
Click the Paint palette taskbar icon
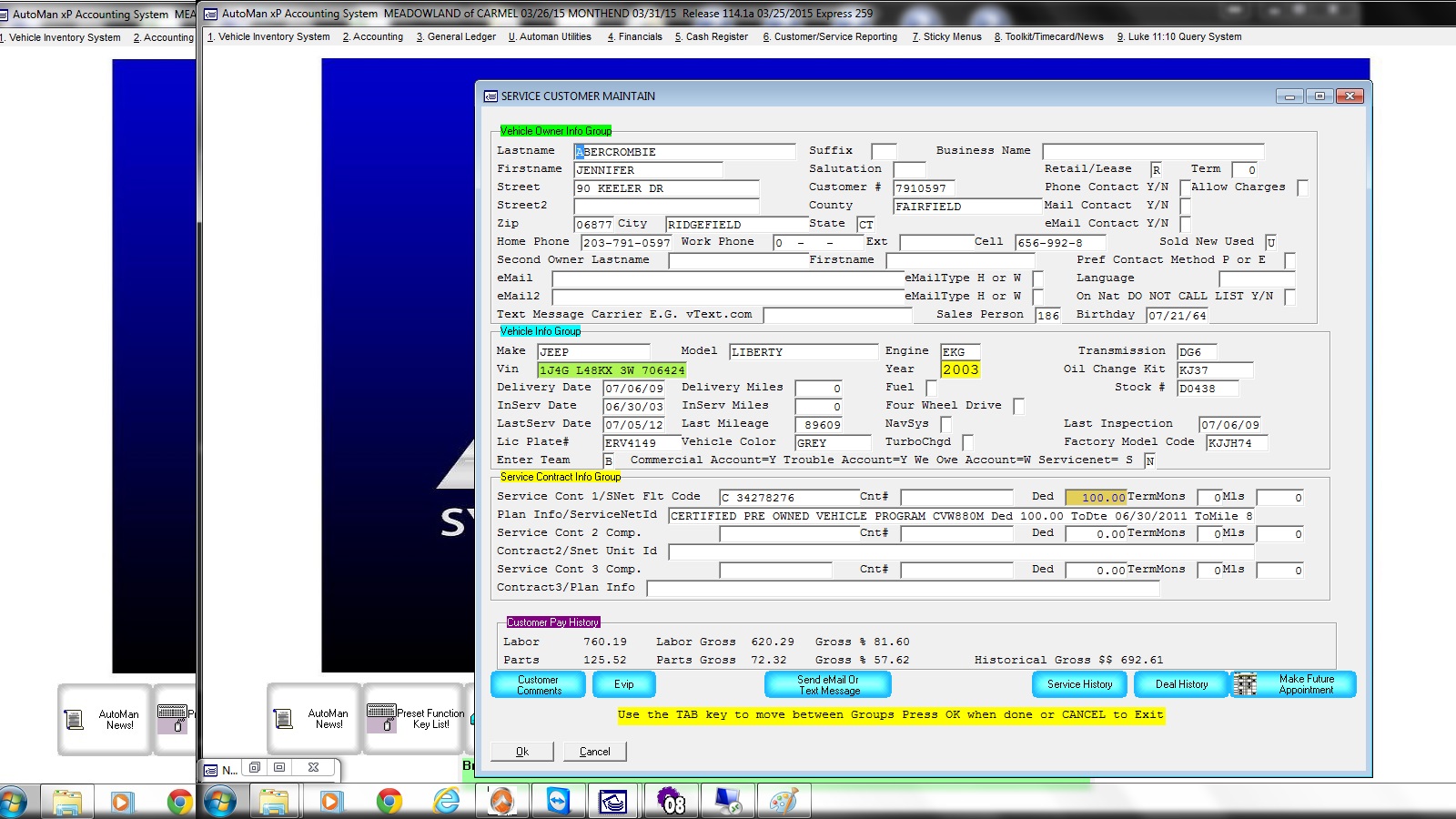(x=783, y=801)
